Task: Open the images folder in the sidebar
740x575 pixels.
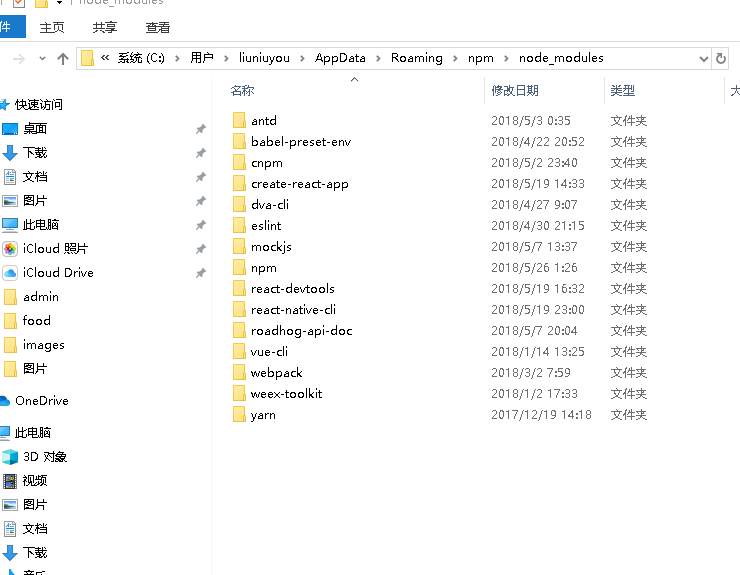Action: pos(44,345)
